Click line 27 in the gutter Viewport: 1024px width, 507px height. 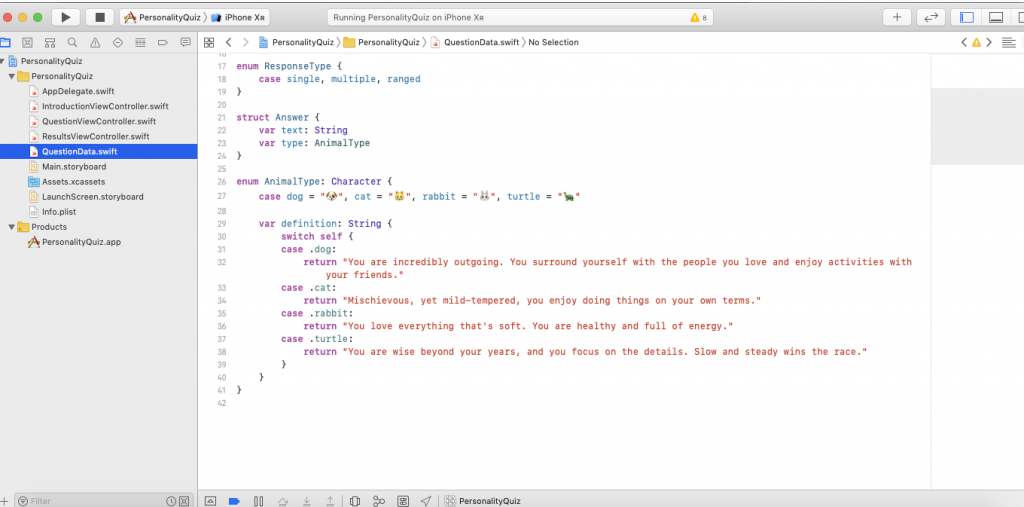click(221, 197)
